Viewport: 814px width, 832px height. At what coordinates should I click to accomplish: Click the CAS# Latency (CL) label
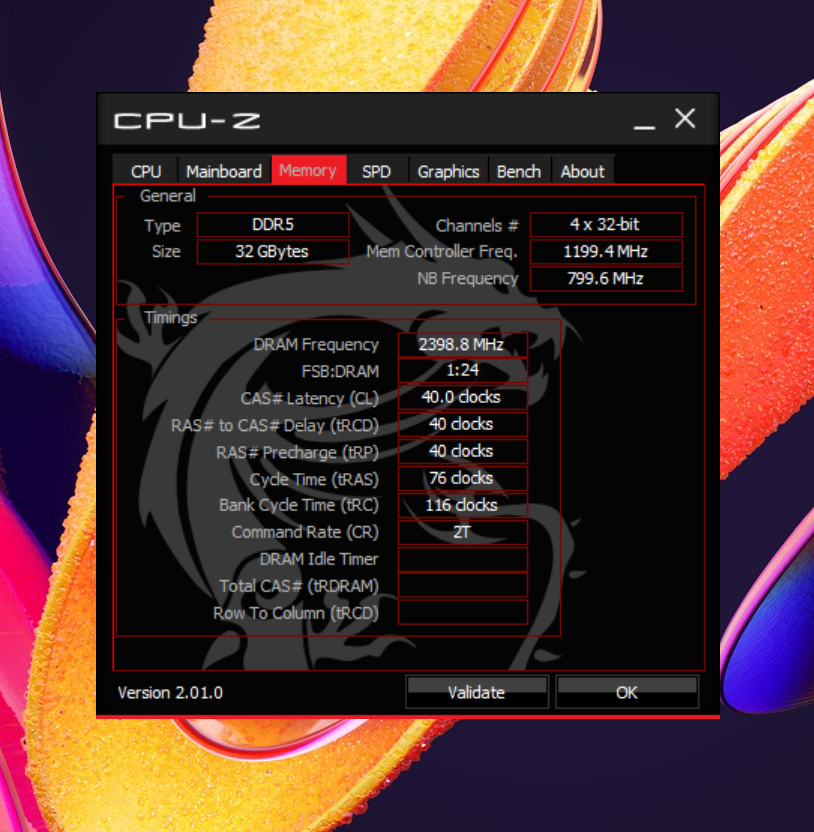coord(309,398)
